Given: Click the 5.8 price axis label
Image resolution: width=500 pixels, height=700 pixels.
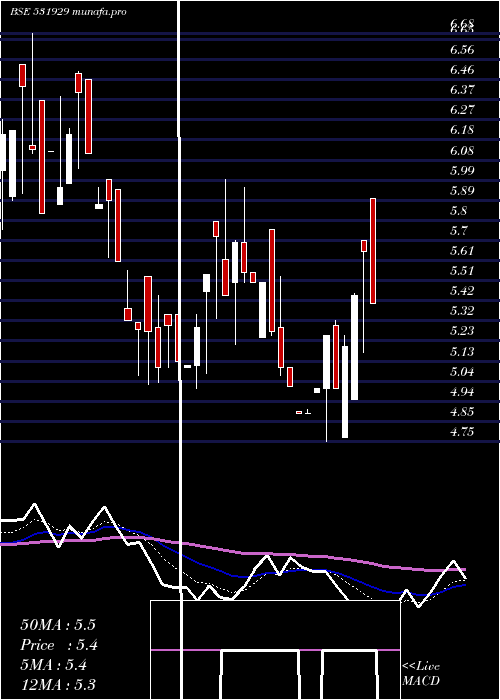Looking at the screenshot, I should coord(458,211).
